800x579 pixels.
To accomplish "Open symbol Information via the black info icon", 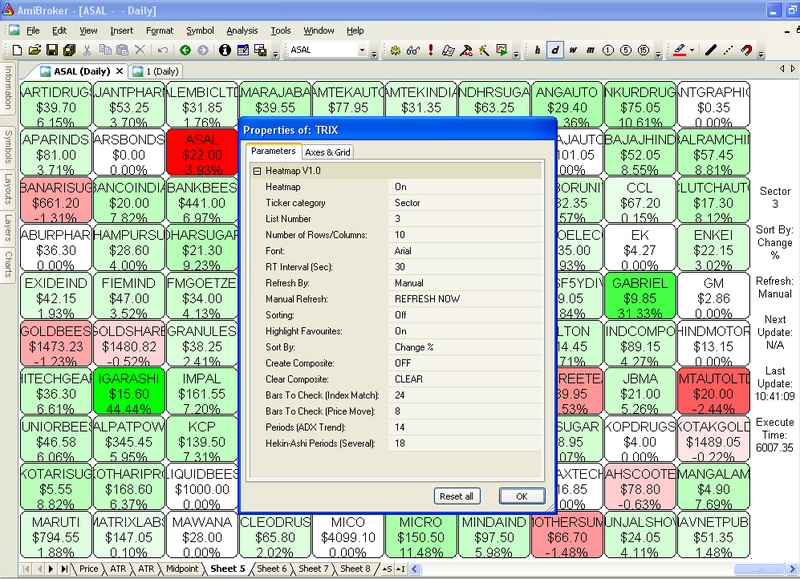I will (x=225, y=50).
